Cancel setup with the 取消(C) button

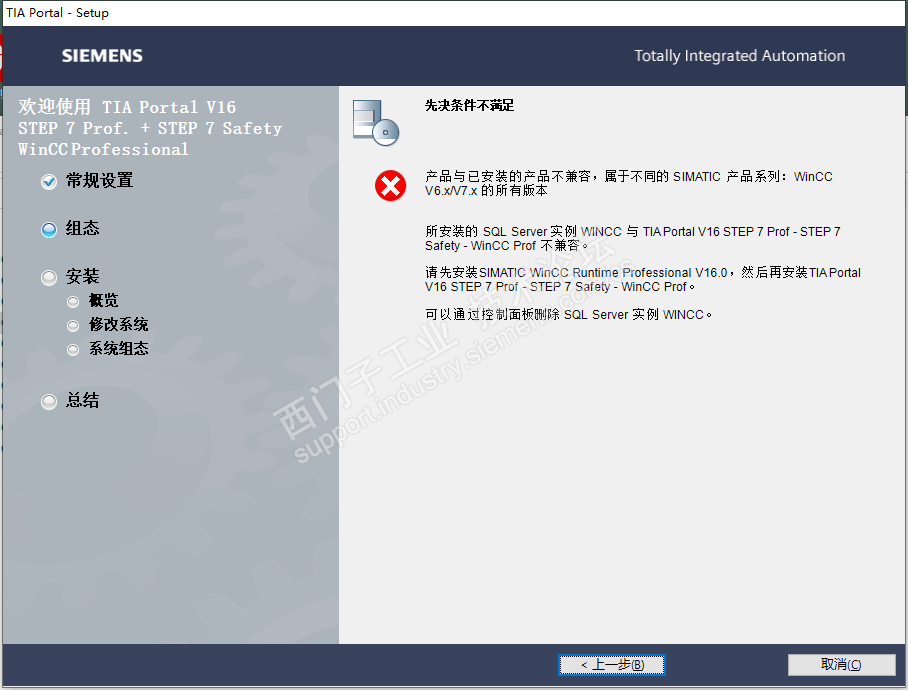(841, 665)
